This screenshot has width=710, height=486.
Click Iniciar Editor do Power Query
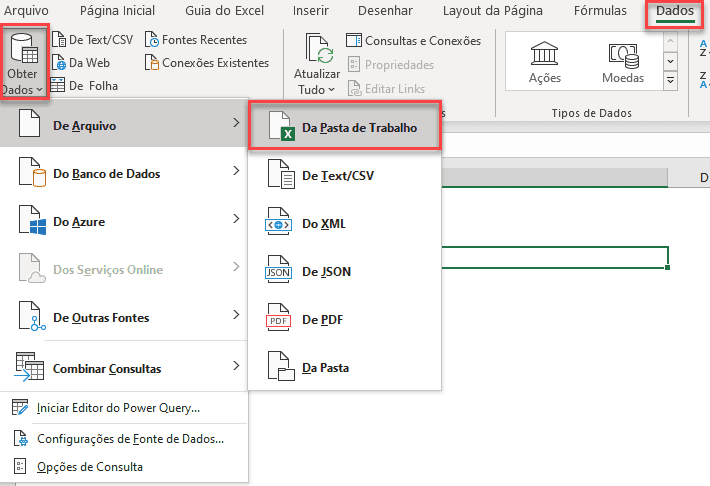(124, 408)
